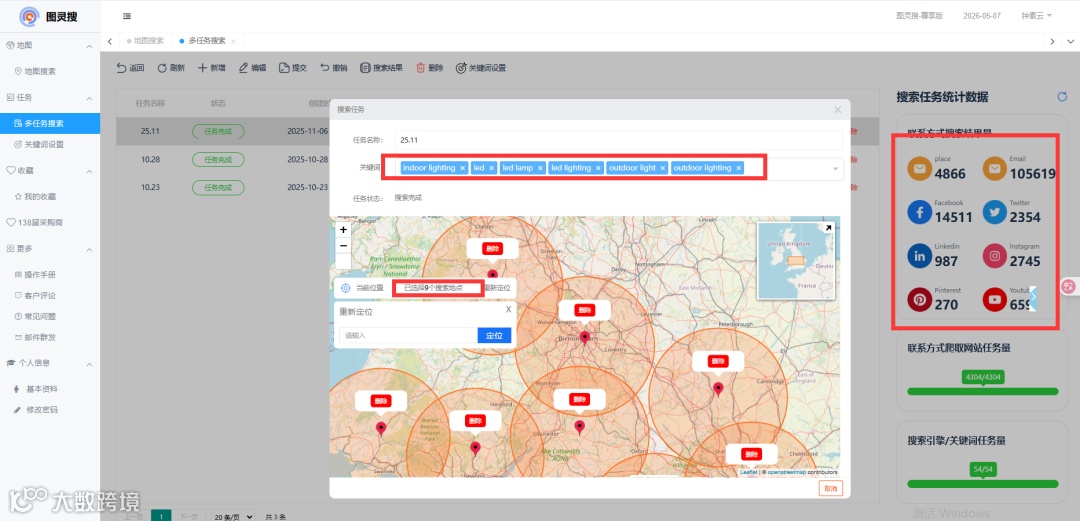Image resolution: width=1080 pixels, height=521 pixels.
Task: Open 搜索结果 search results
Action: 381,68
